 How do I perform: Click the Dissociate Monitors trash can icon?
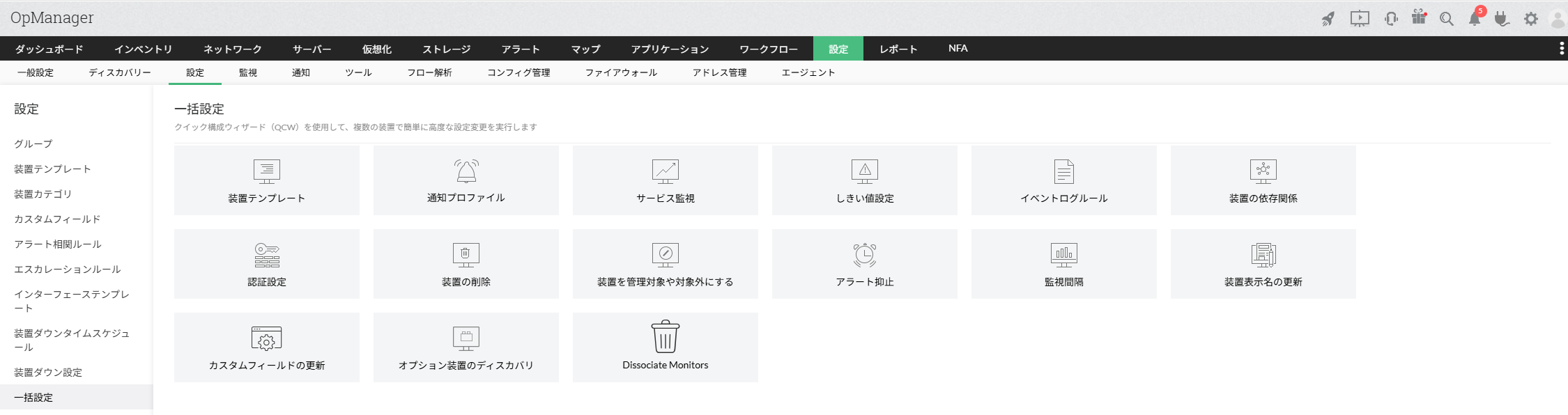click(666, 336)
